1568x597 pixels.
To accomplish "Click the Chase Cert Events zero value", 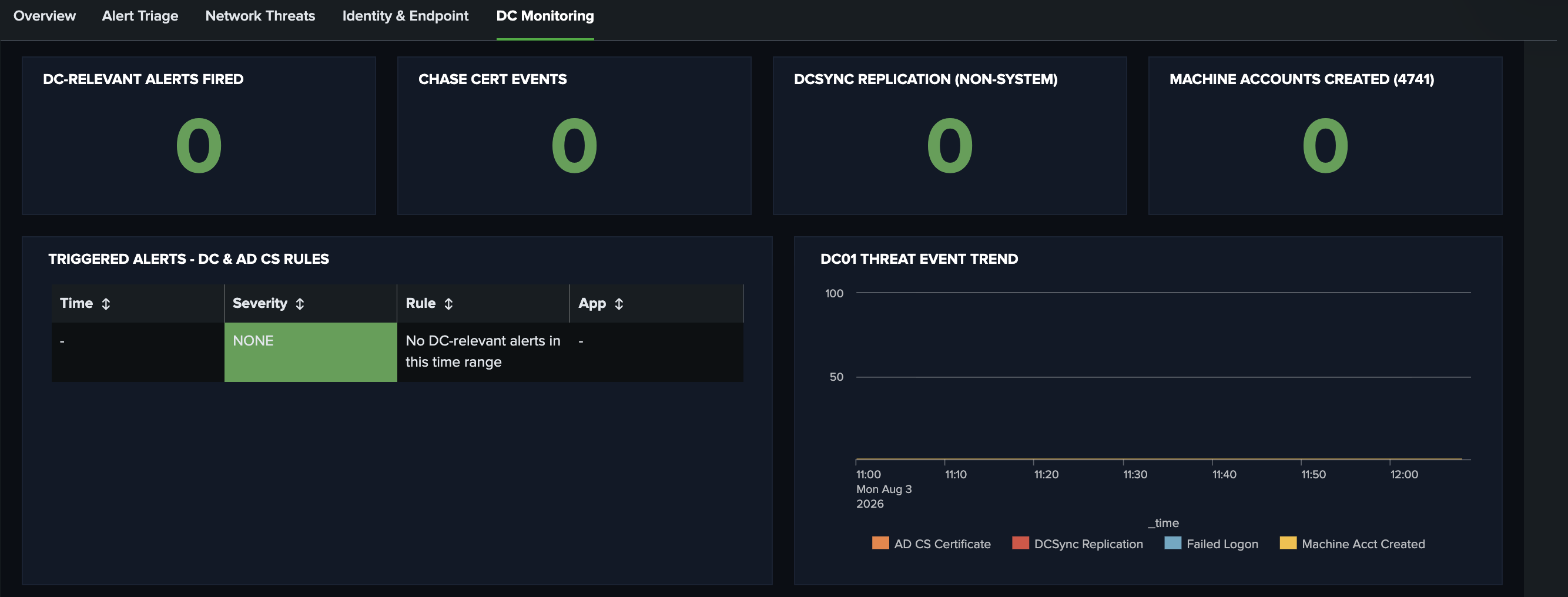I will [574, 146].
